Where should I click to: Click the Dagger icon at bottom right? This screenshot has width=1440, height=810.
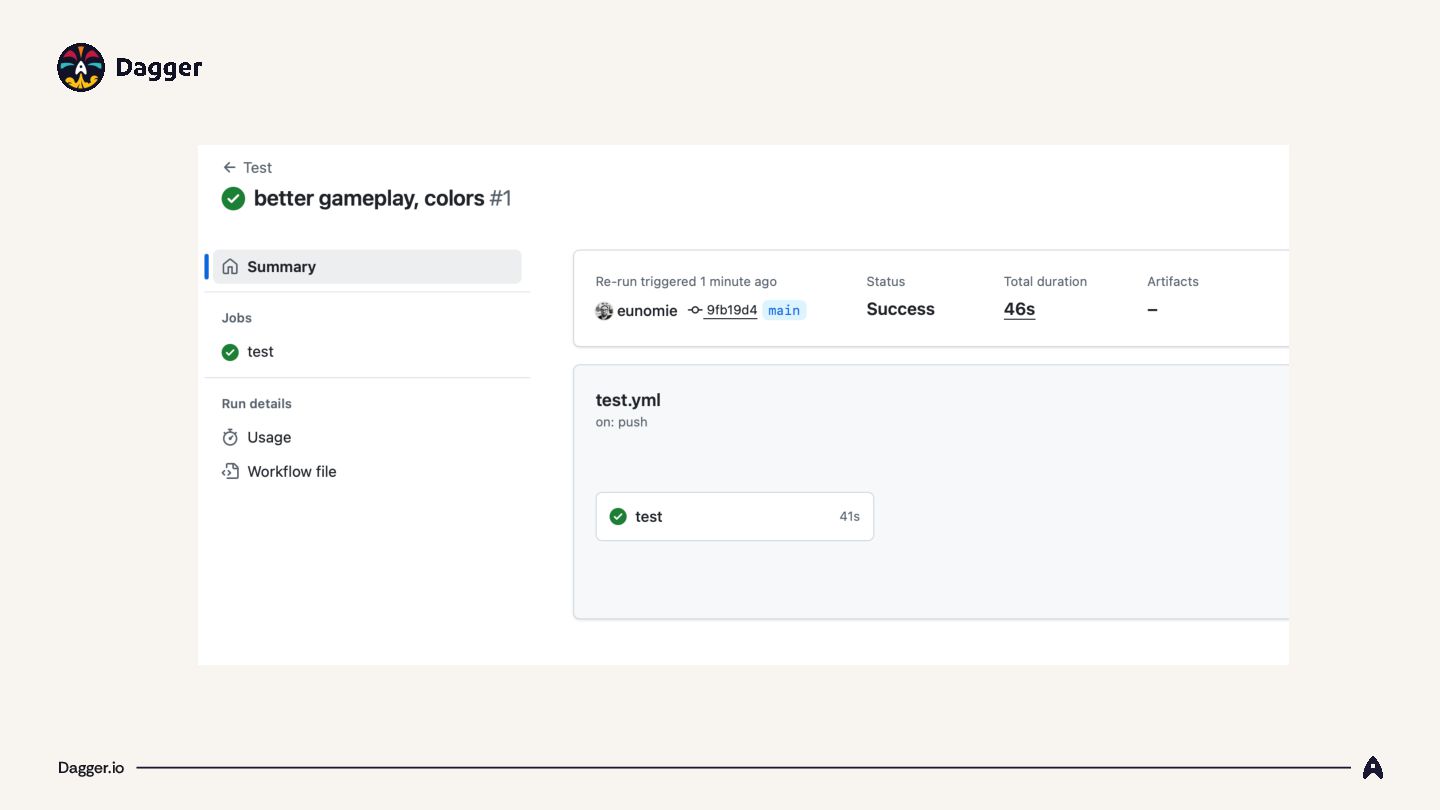tap(1373, 768)
